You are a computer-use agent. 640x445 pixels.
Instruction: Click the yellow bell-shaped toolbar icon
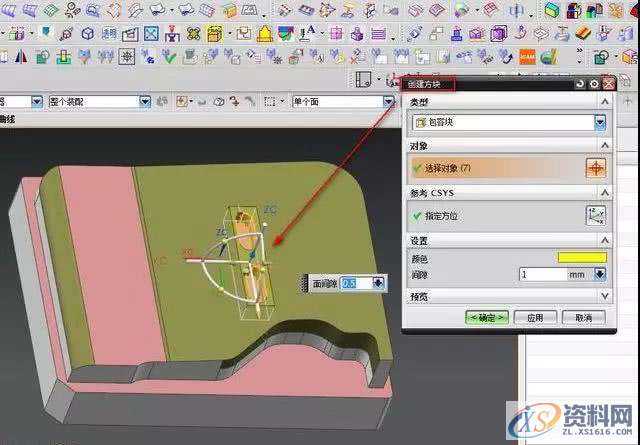(264, 33)
